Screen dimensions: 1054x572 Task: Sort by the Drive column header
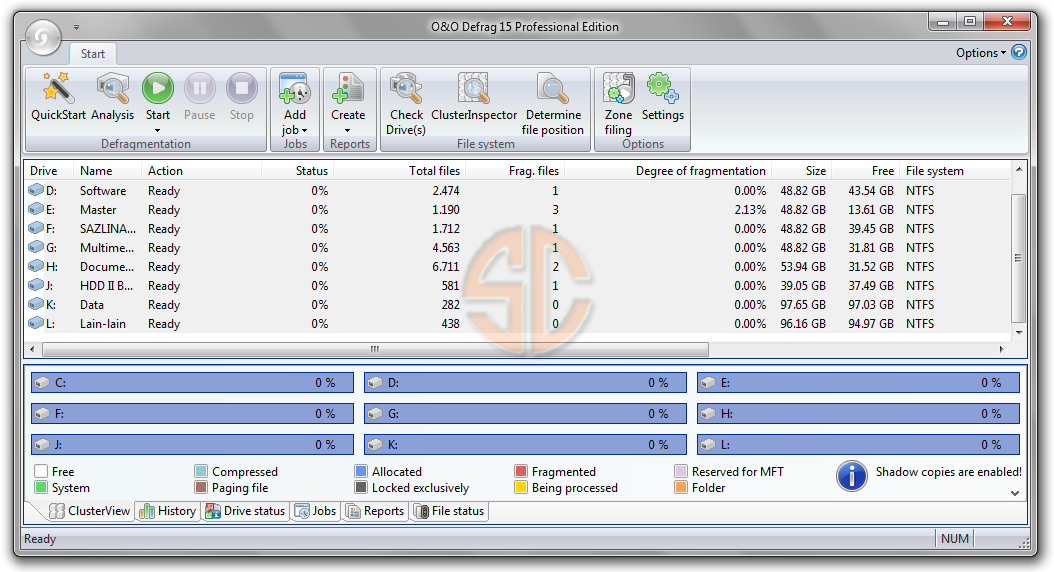tap(49, 171)
